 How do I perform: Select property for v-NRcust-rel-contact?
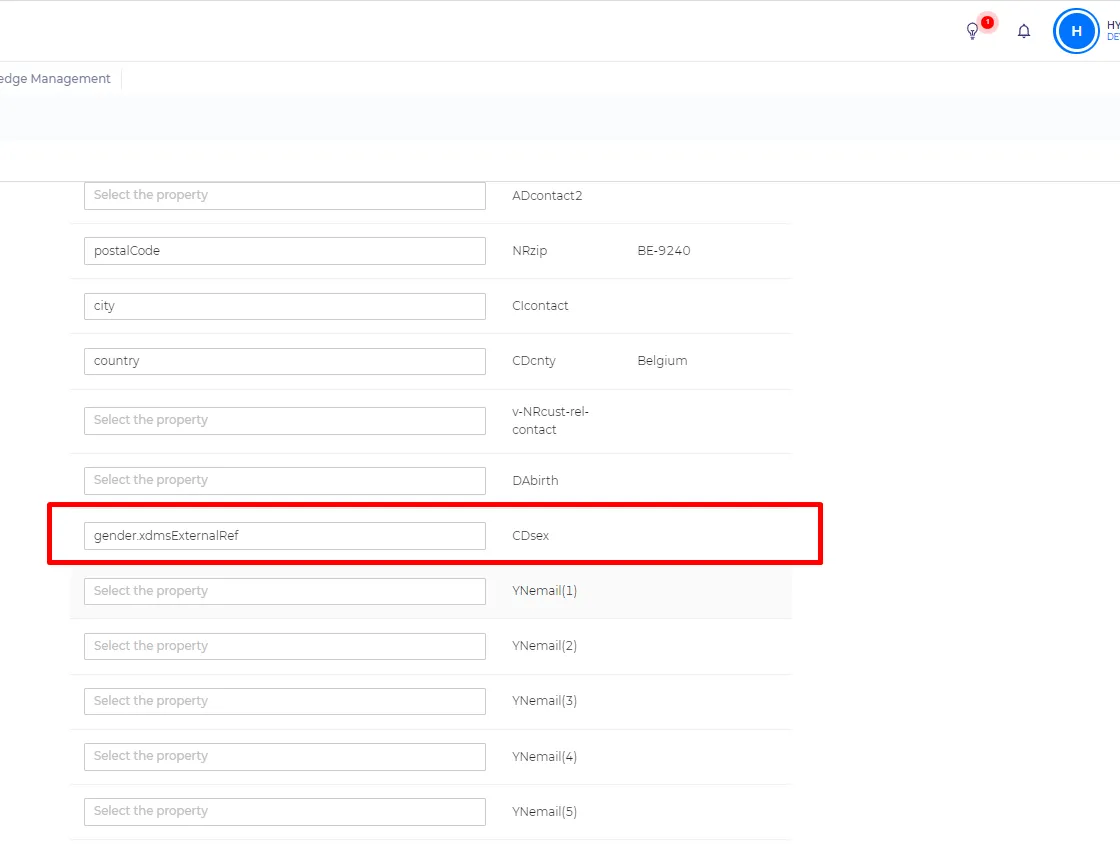[x=285, y=420]
